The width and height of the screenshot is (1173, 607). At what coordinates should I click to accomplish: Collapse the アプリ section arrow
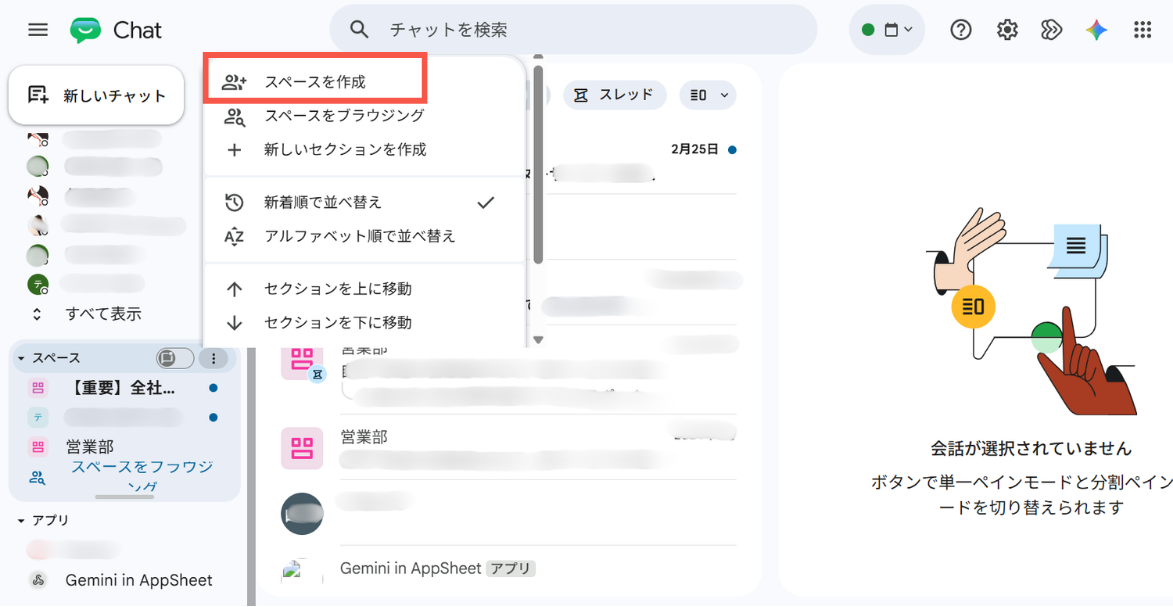coord(22,520)
